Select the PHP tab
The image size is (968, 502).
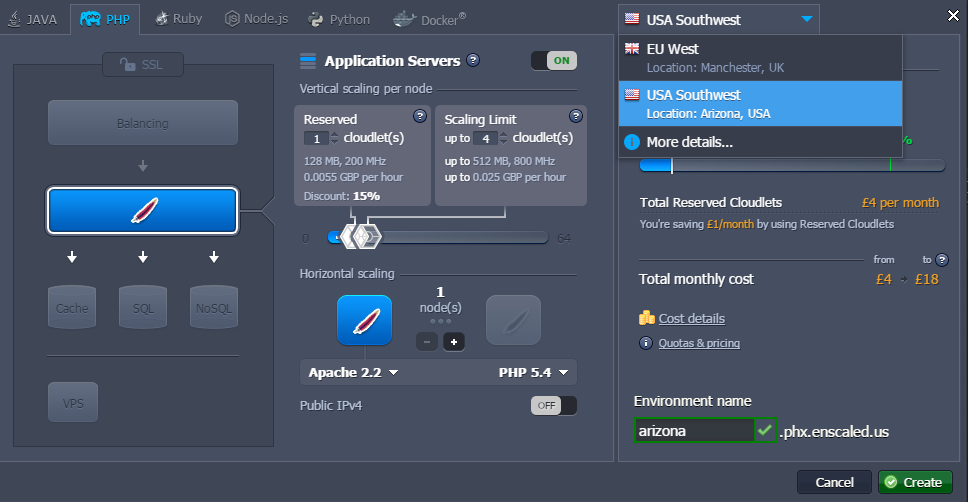tap(105, 19)
